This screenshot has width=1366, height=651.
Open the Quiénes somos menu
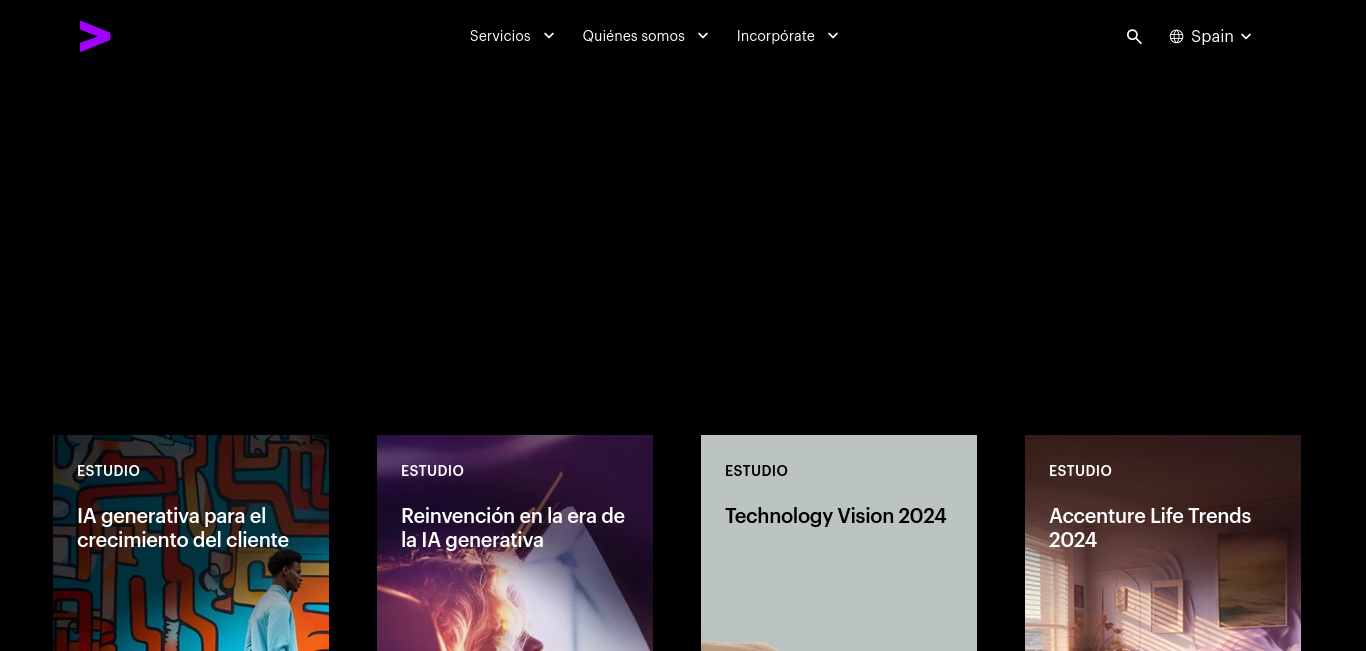[x=634, y=36]
